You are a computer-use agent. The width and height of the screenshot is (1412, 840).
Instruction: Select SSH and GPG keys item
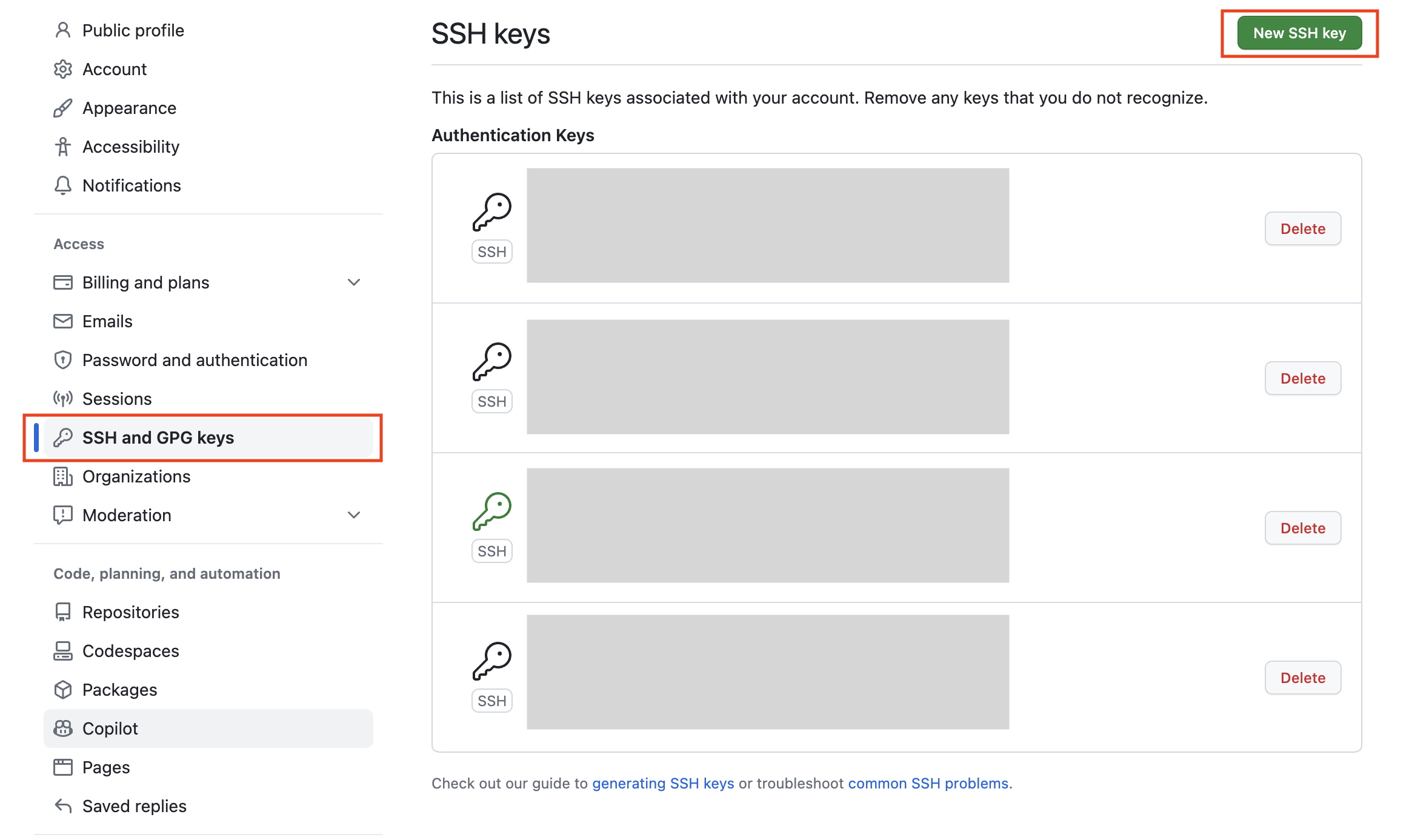pyautogui.click(x=158, y=438)
